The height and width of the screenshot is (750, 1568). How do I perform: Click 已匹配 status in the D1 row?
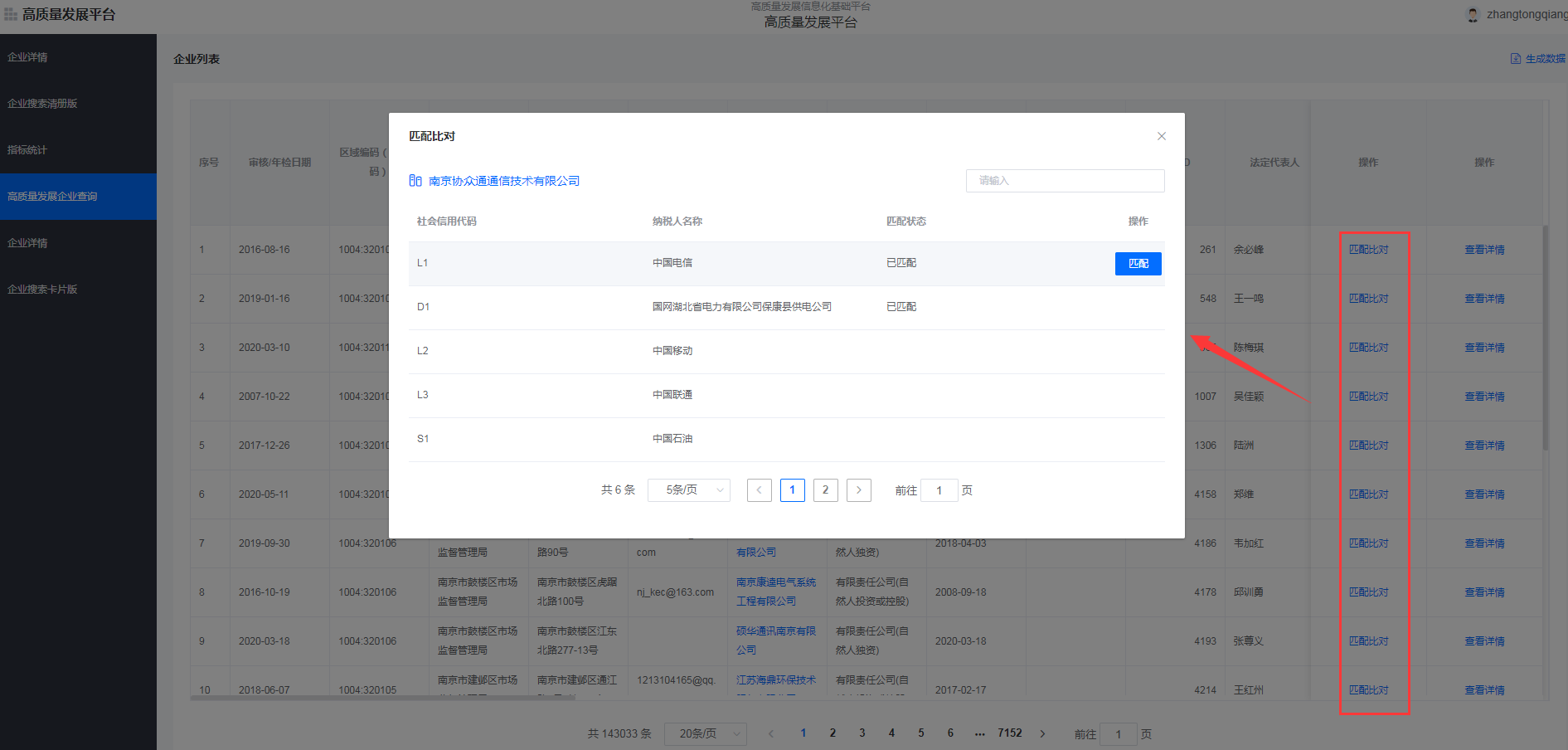[x=901, y=307]
